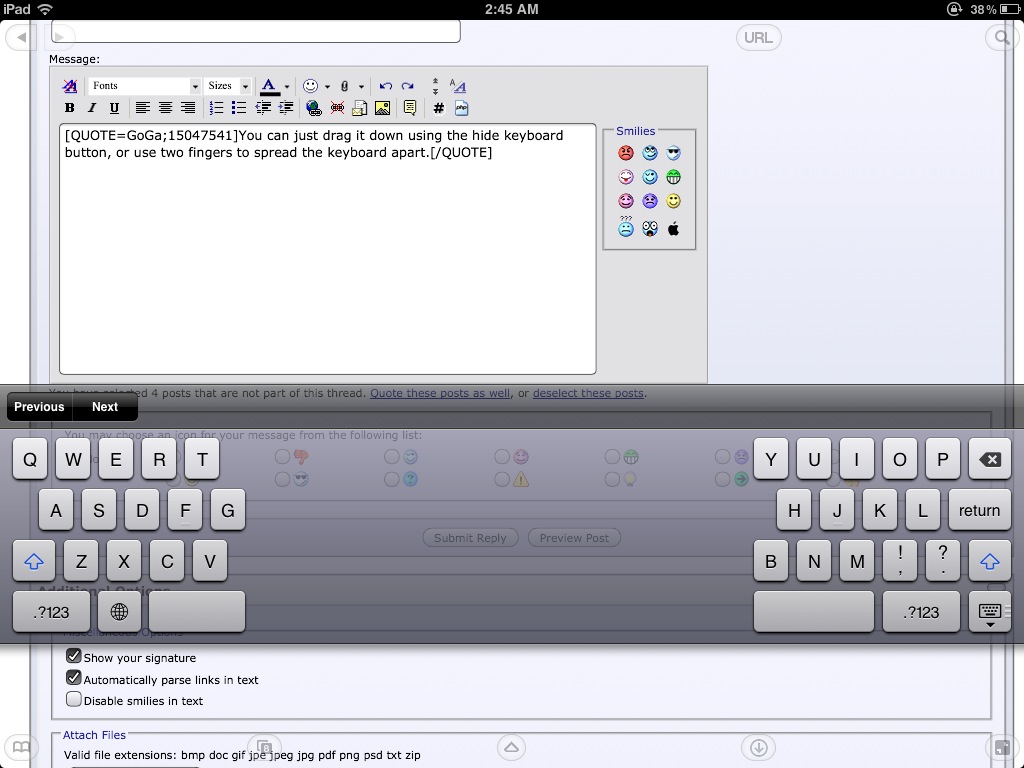1024x768 pixels.
Task: Tap the left shift key
Action: click(x=34, y=561)
